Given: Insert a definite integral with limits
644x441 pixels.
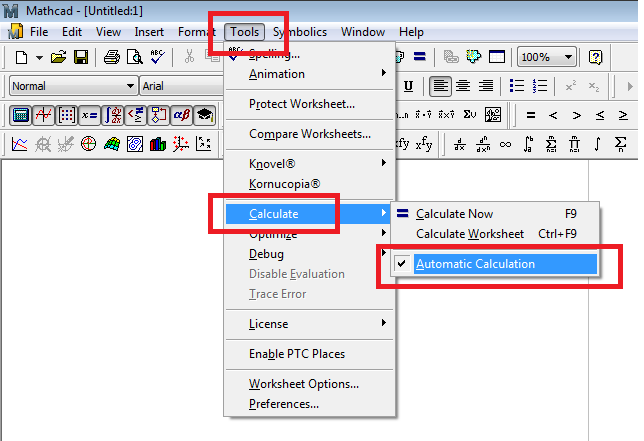Looking at the screenshot, I should point(529,145).
